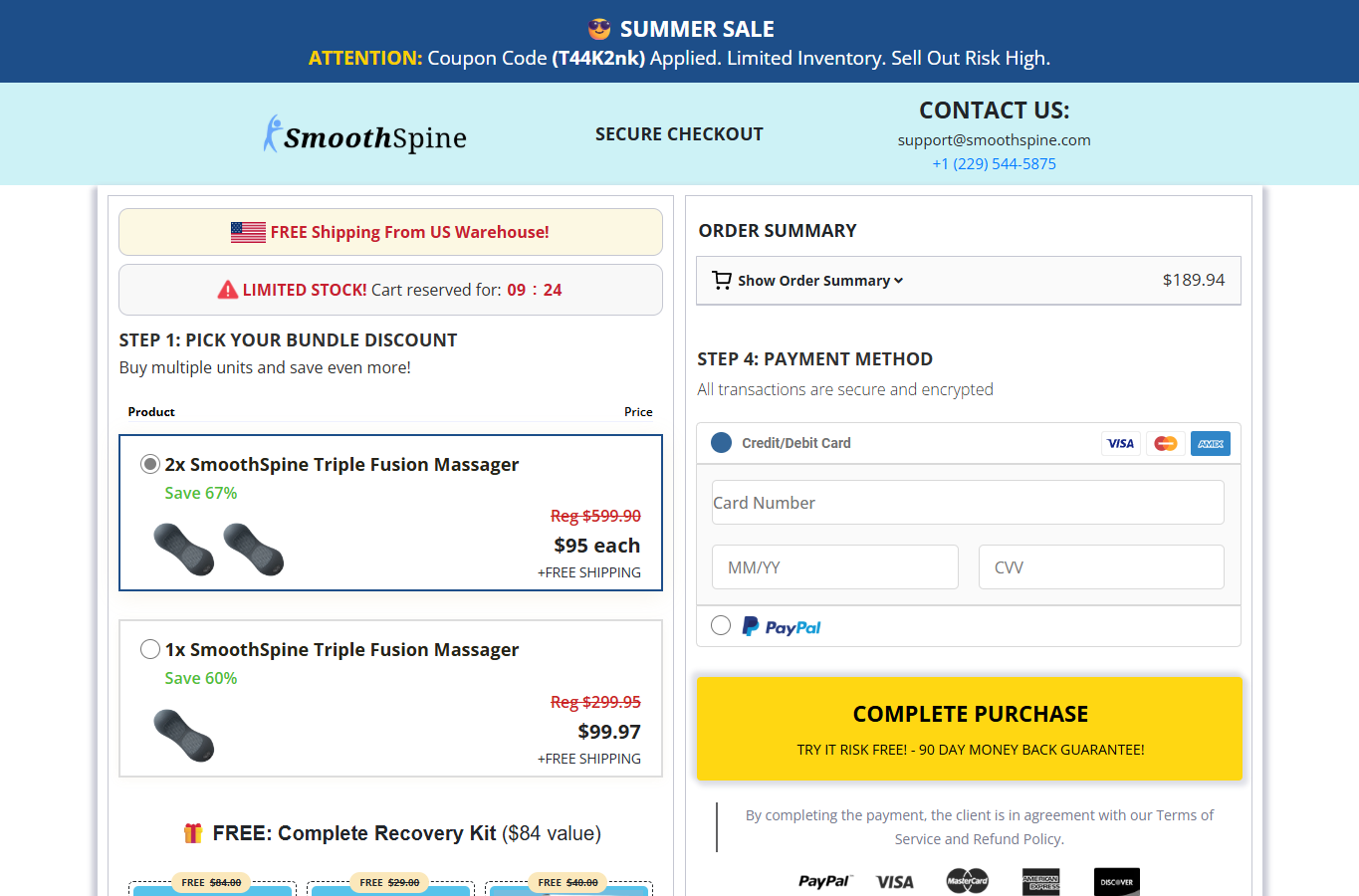Click the Amex icon in Credit/Debit row

coord(1211,443)
